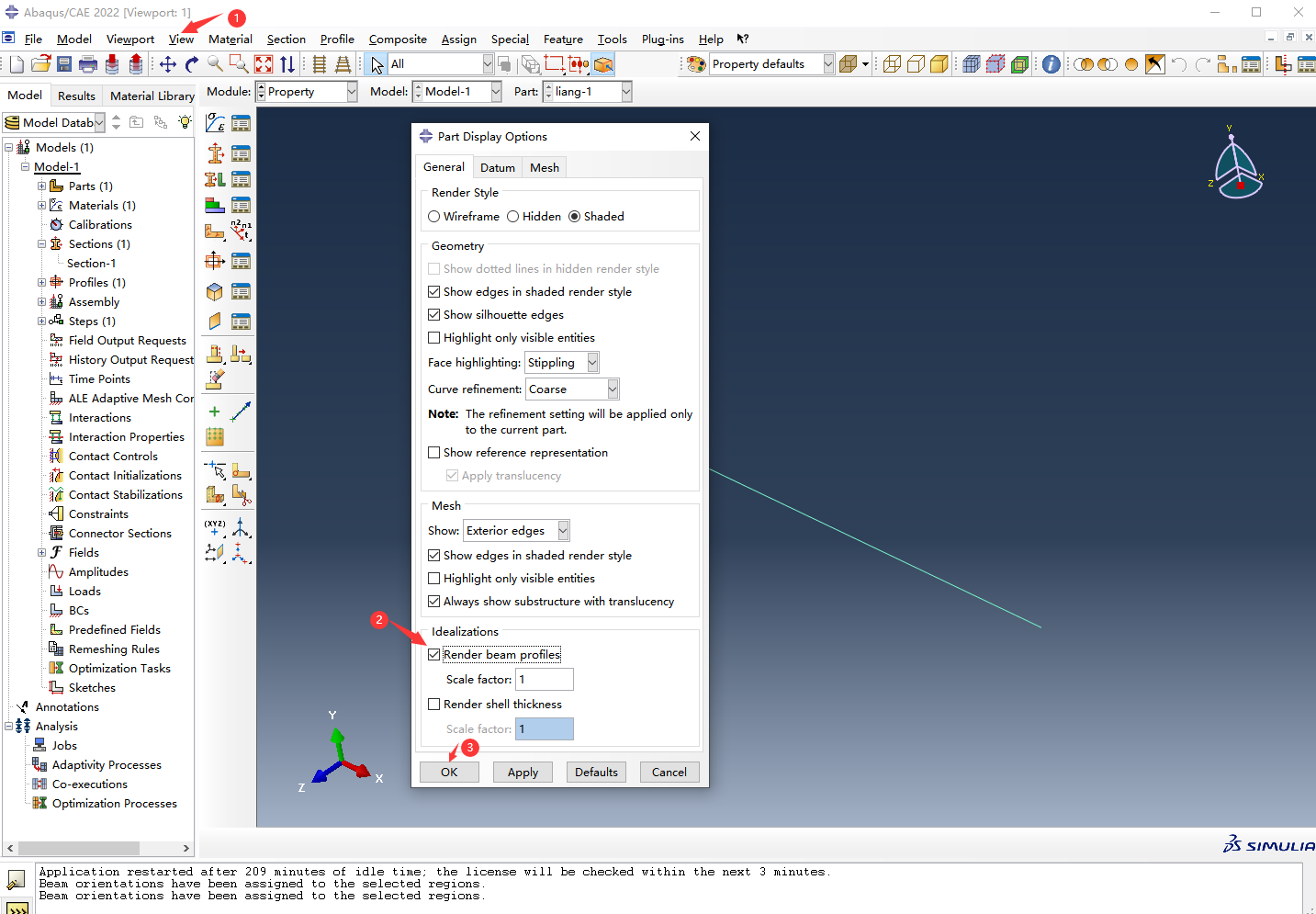
Task: Select the Wireframe render style
Action: click(x=434, y=217)
